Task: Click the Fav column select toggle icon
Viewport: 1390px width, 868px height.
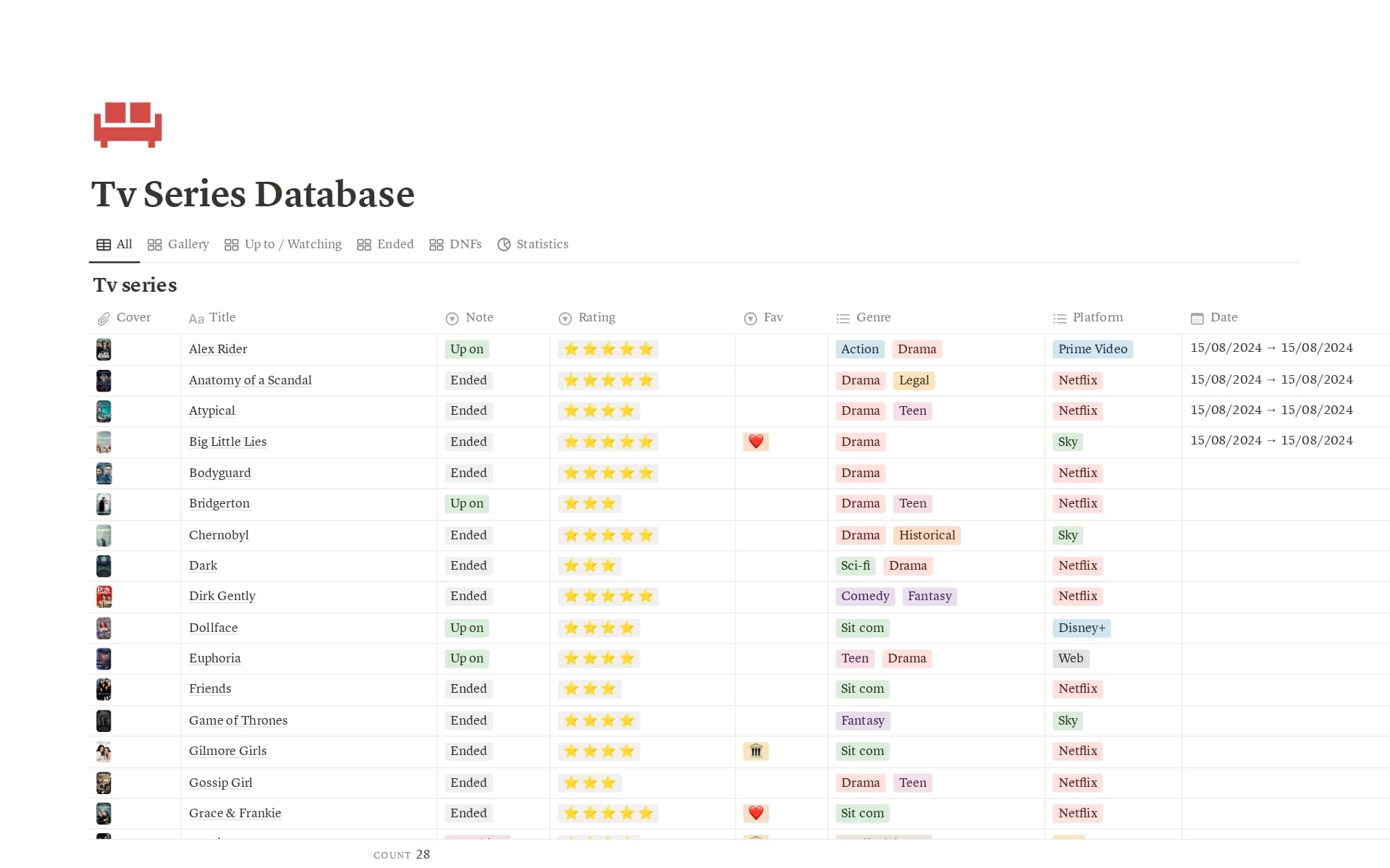Action: (749, 318)
